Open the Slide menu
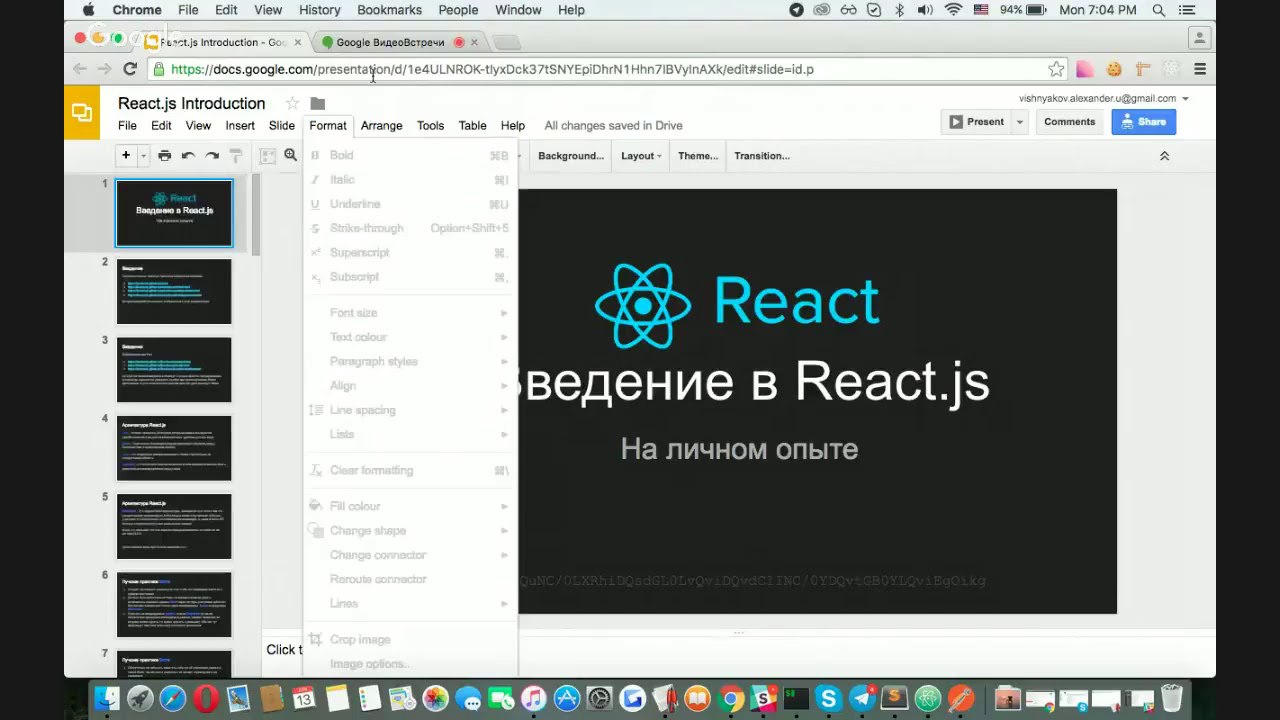Screen dimensions: 1280x720 tap(282, 125)
